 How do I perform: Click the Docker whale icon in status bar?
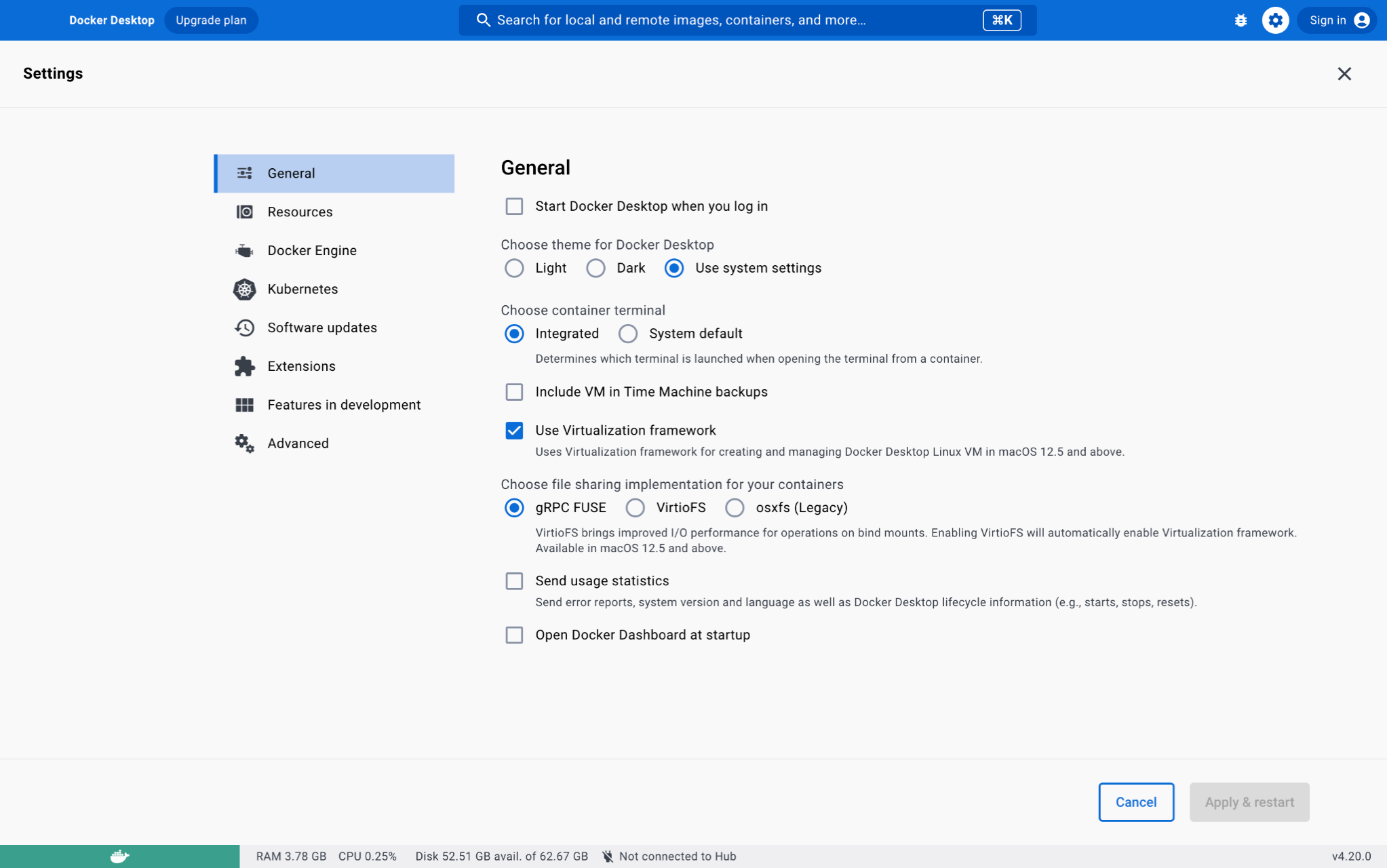click(119, 856)
